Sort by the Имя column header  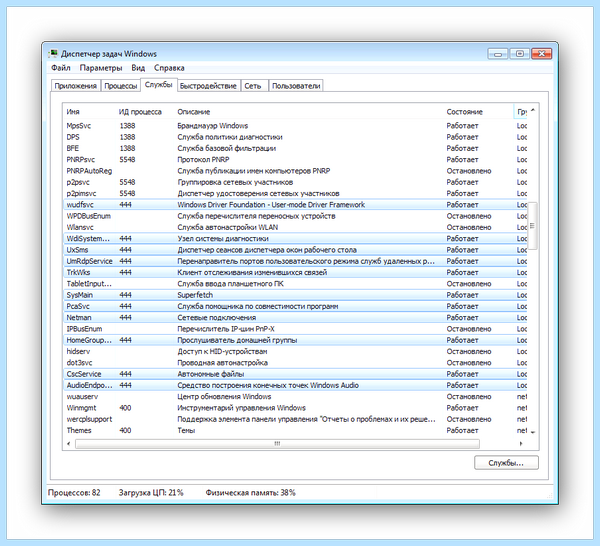pyautogui.click(x=90, y=112)
